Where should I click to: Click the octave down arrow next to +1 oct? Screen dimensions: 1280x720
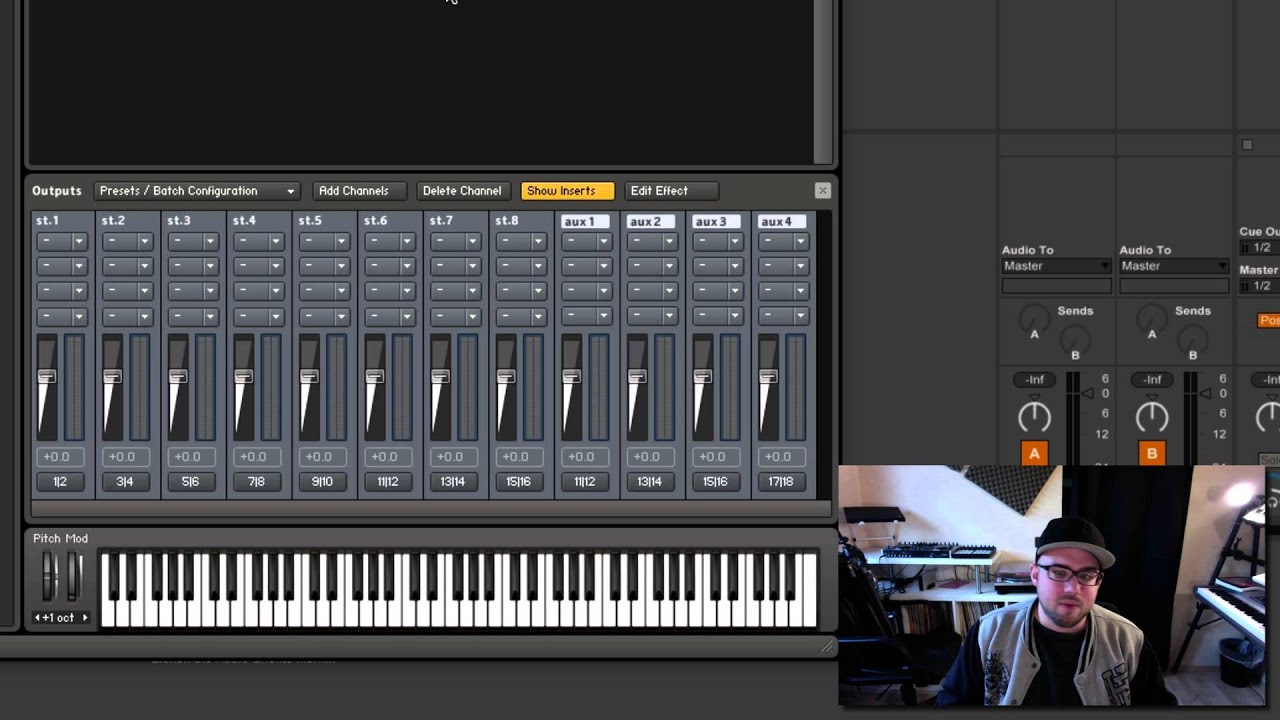38,618
